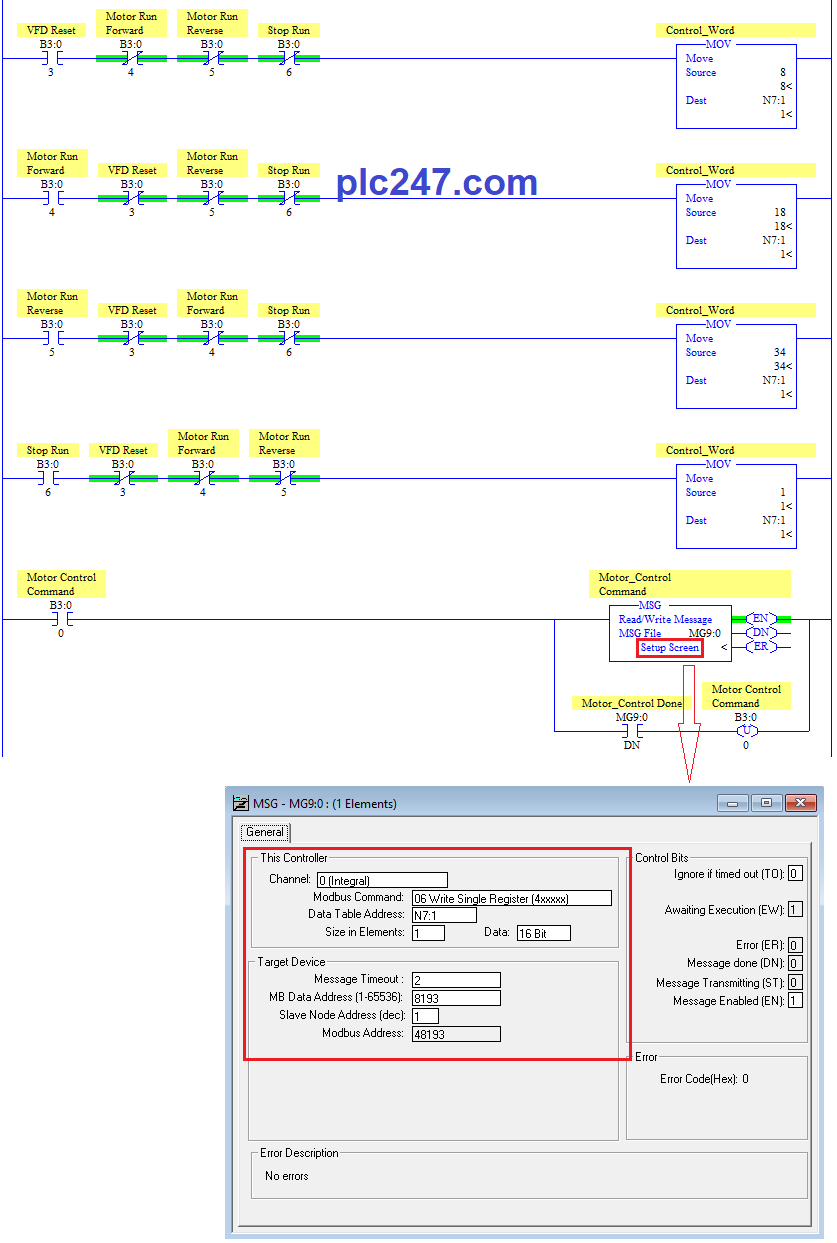Select the MSG Read/Write Message block
The image size is (837, 1243).
point(671,633)
